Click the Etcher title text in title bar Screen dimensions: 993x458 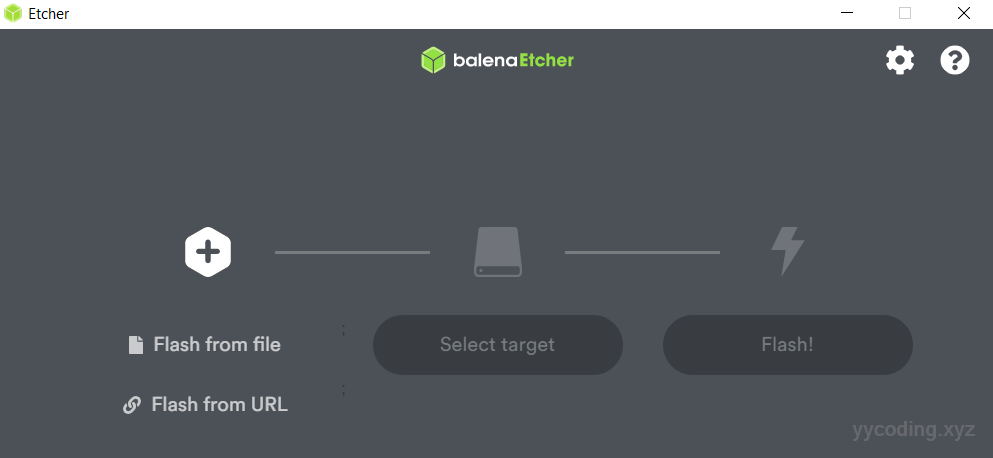coord(49,14)
